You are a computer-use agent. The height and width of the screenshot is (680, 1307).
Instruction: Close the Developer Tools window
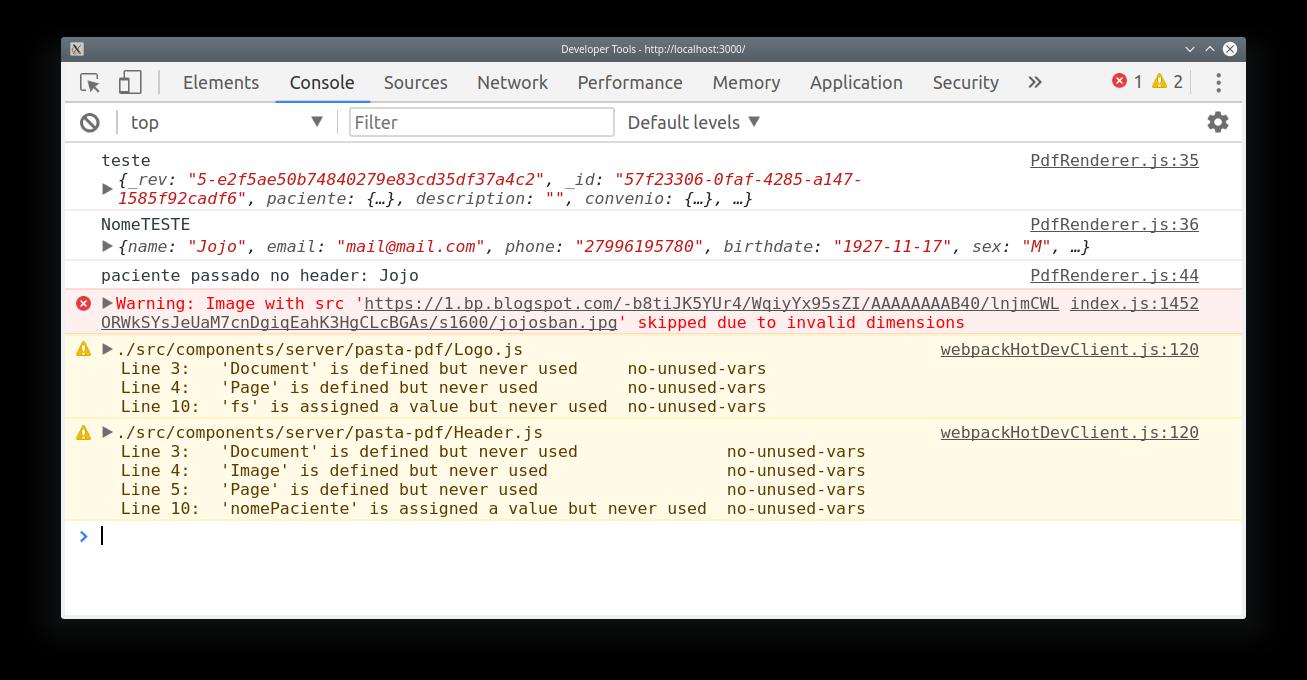pyautogui.click(x=1230, y=49)
